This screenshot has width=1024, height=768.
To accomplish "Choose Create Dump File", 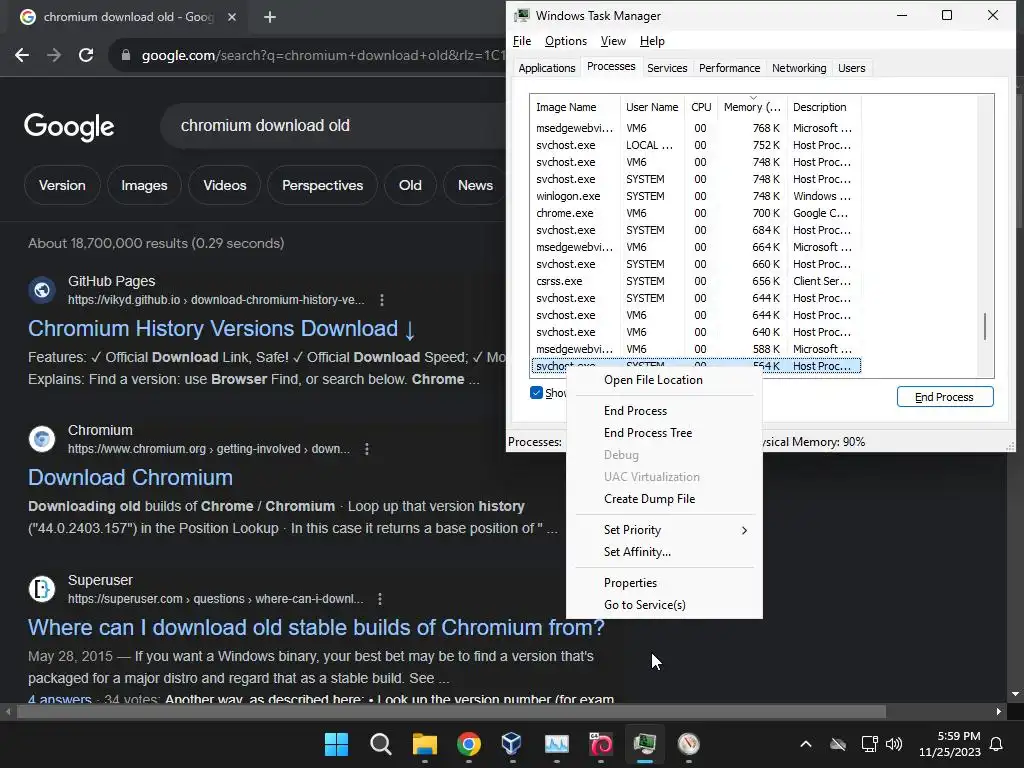I will click(664, 499).
